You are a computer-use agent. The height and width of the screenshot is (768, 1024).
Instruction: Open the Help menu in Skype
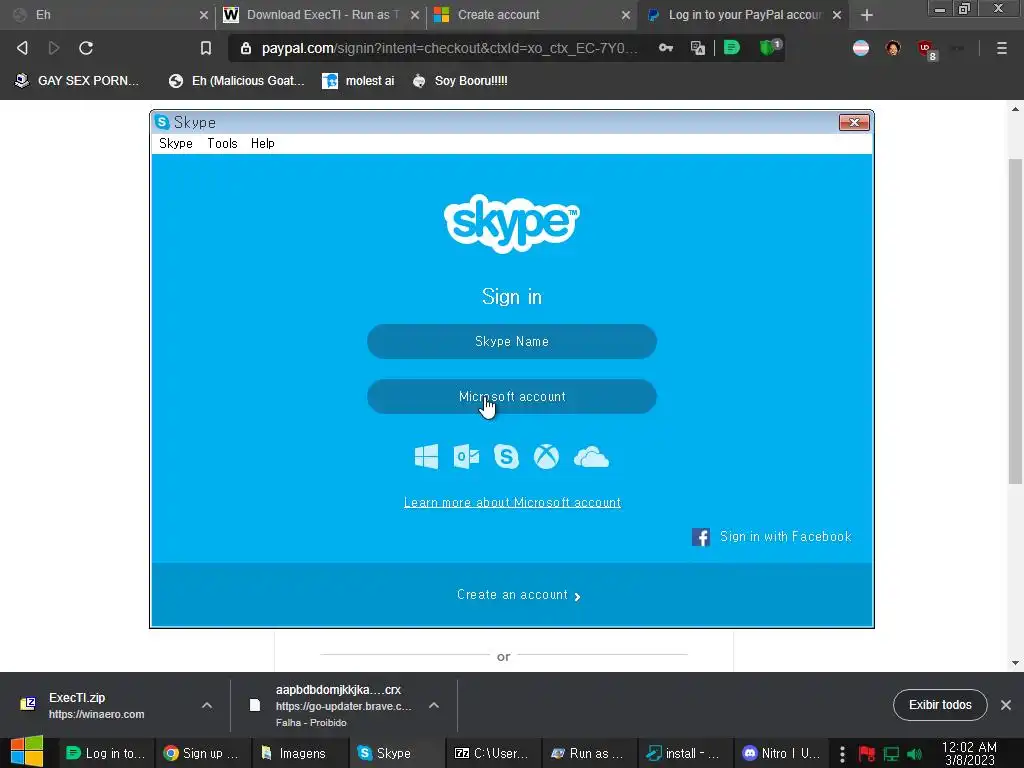pos(263,143)
